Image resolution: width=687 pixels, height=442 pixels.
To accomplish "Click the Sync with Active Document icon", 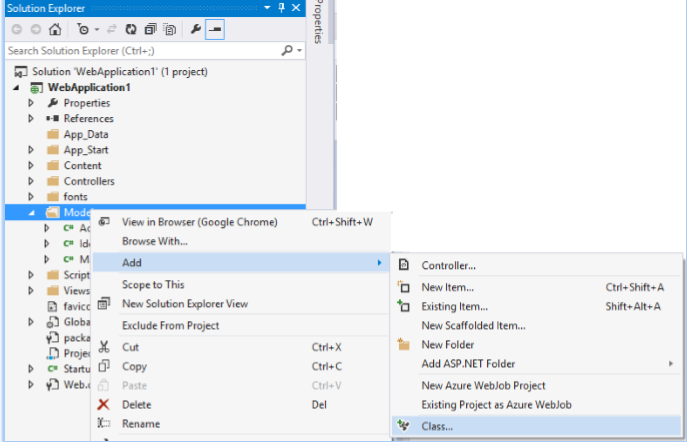I will tap(112, 29).
